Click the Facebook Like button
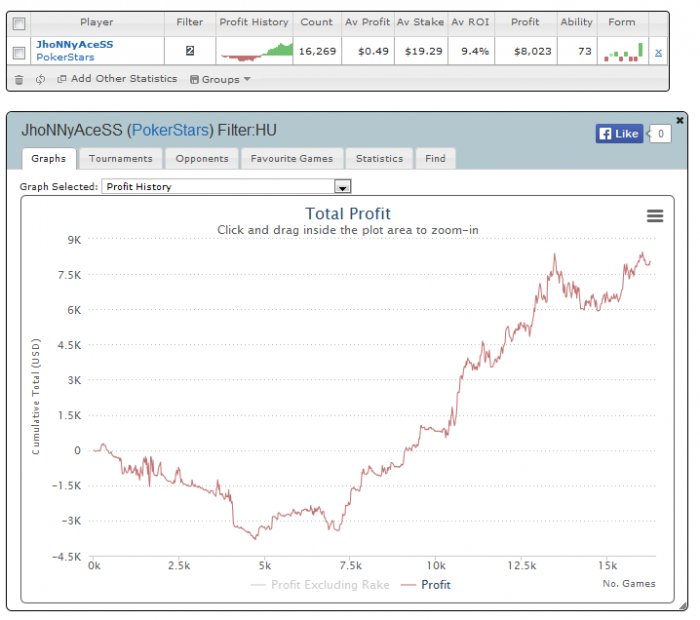The width and height of the screenshot is (700, 620). pos(619,133)
